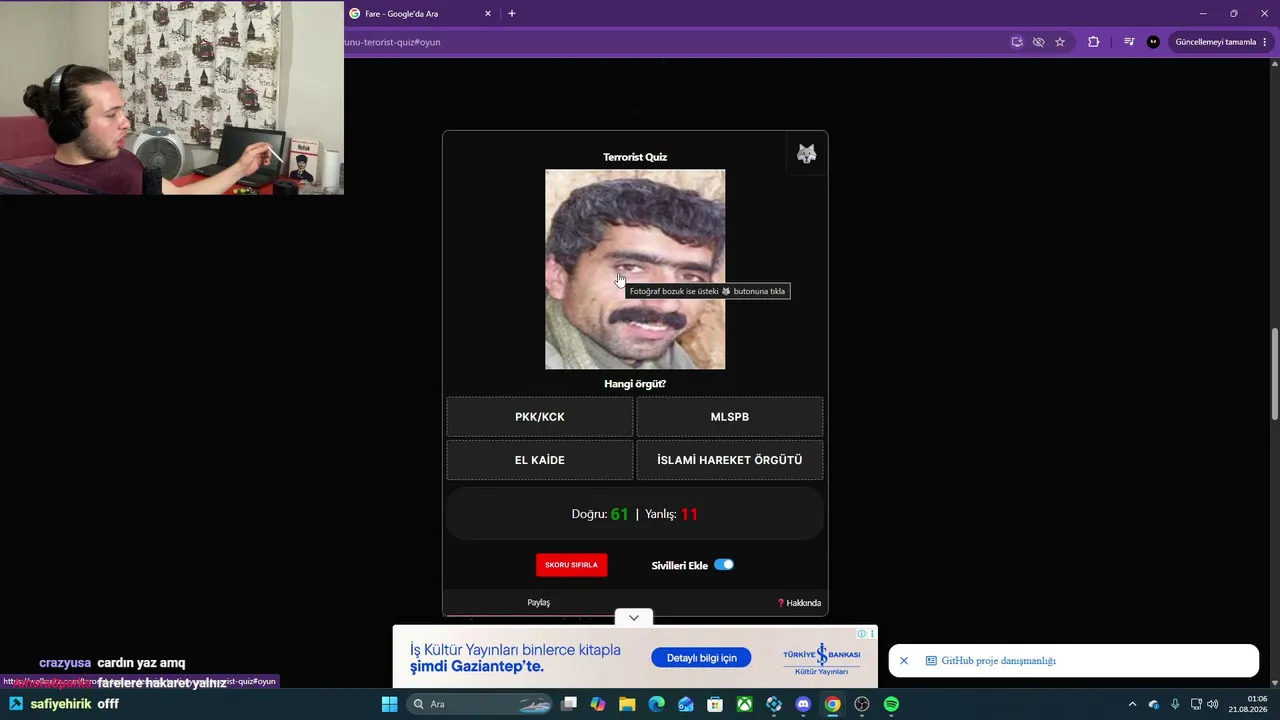The width and height of the screenshot is (1280, 720).
Task: Click the page vertical scrollbar
Action: (1274, 374)
